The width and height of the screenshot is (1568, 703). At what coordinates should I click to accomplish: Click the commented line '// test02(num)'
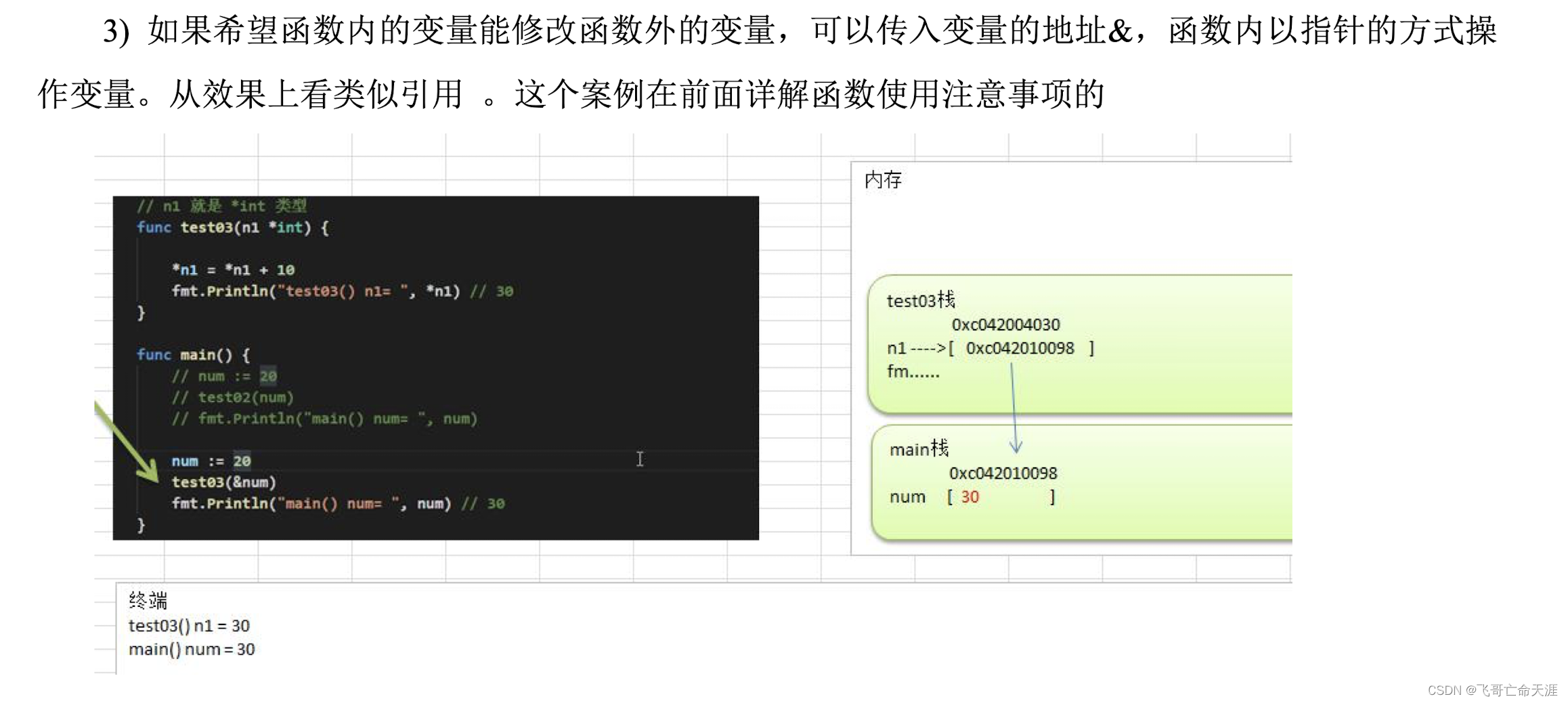[232, 398]
